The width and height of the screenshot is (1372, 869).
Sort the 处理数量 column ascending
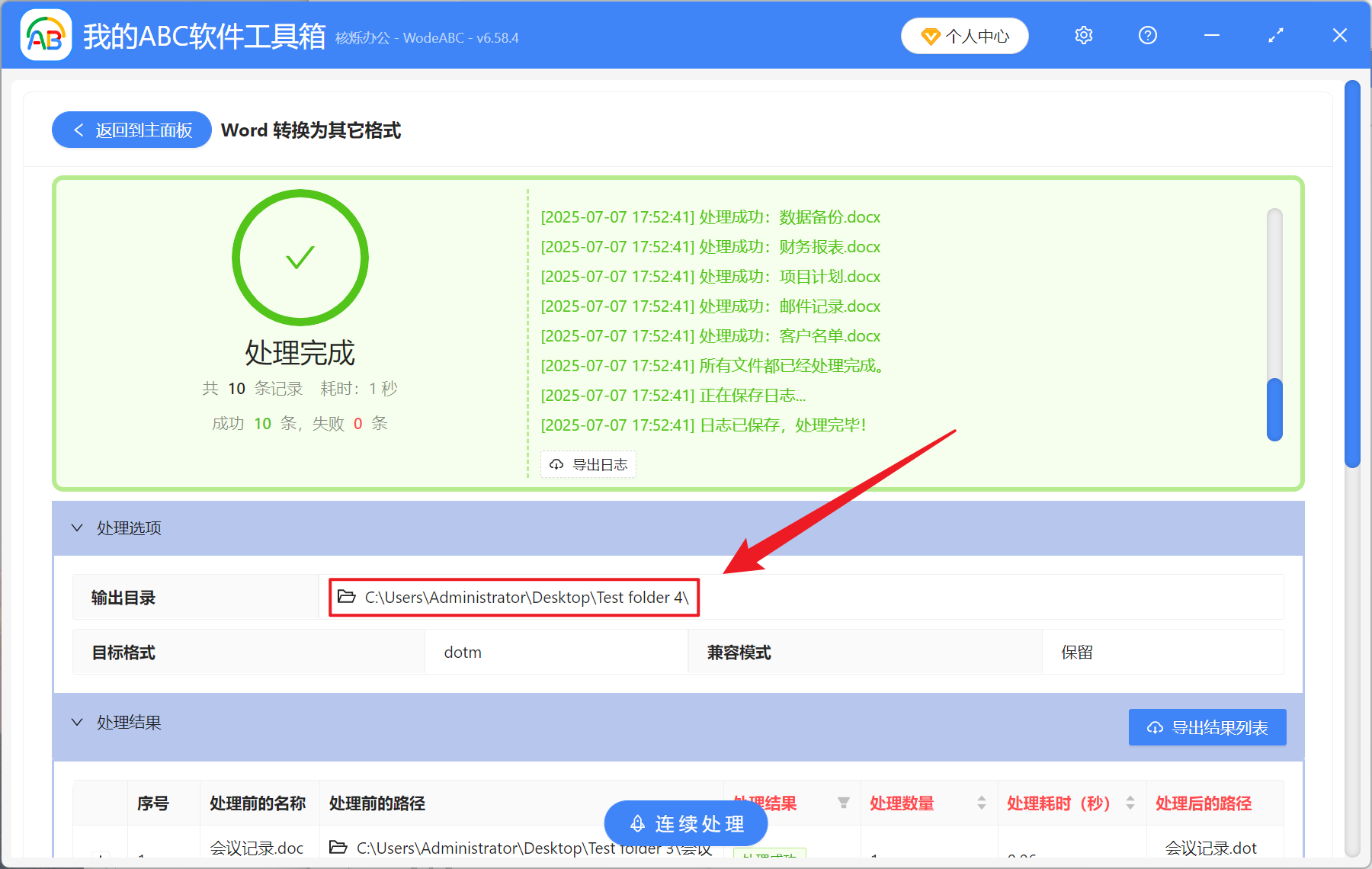[x=982, y=798]
